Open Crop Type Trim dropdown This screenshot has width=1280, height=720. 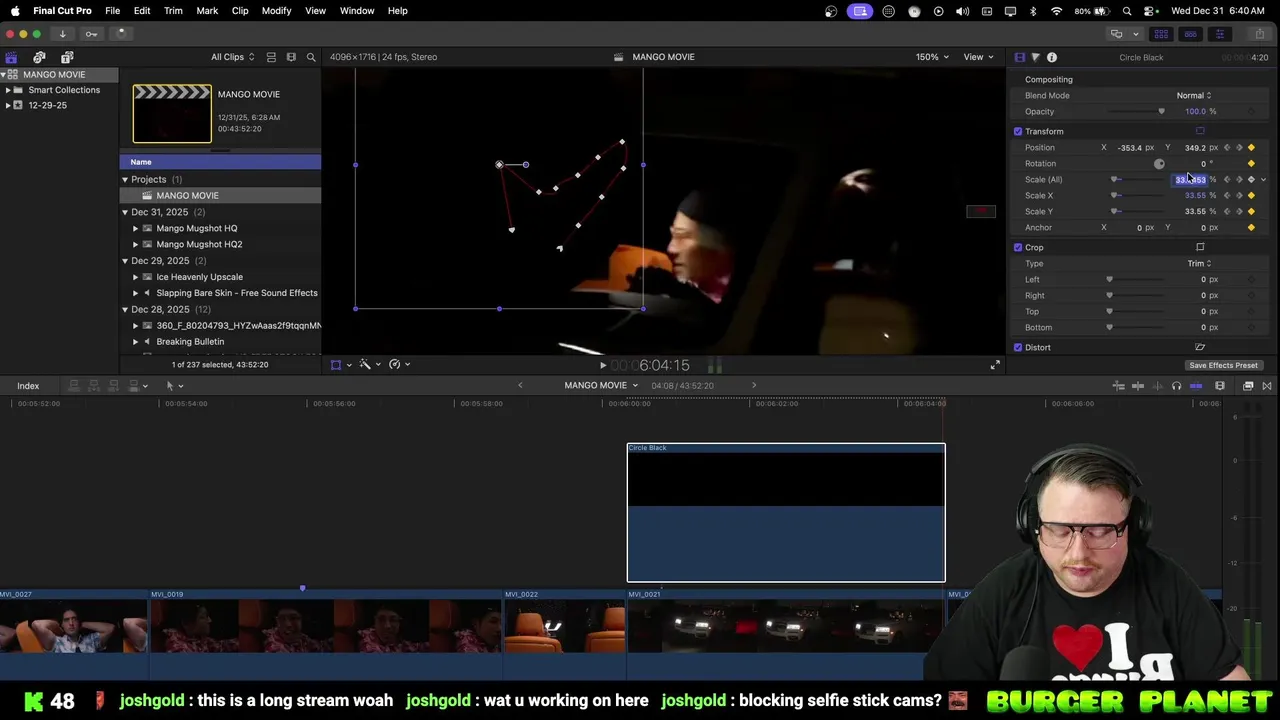point(1199,263)
